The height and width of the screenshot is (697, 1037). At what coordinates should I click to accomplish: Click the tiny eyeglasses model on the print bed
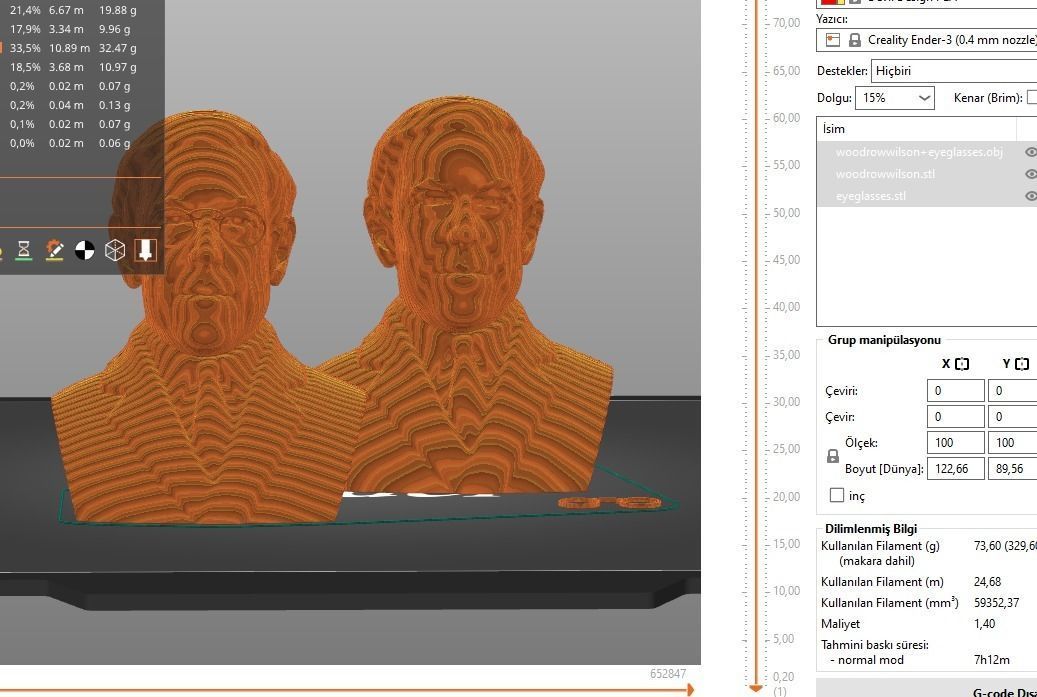click(x=609, y=503)
